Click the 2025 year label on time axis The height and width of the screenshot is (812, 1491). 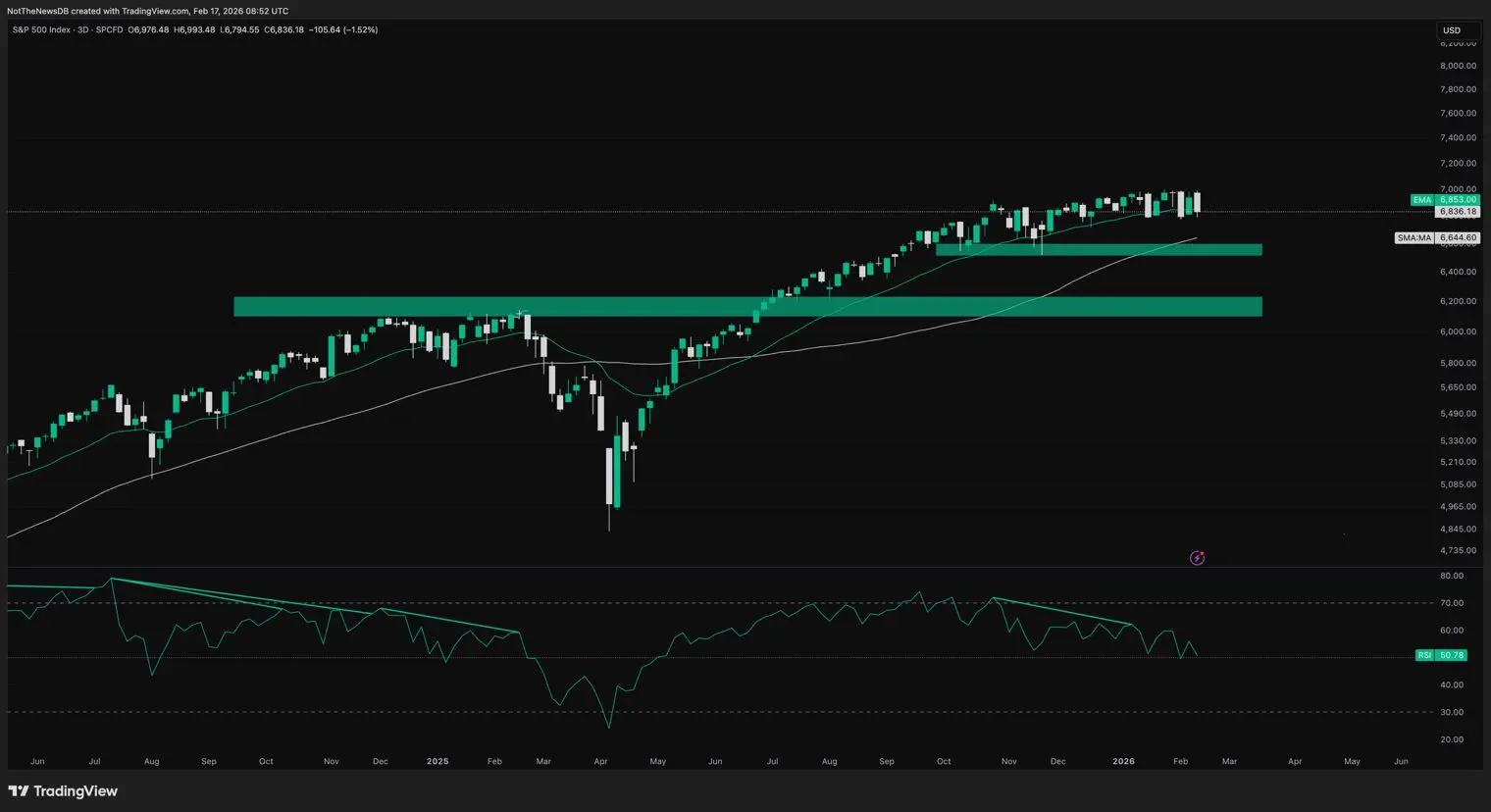pyautogui.click(x=437, y=761)
